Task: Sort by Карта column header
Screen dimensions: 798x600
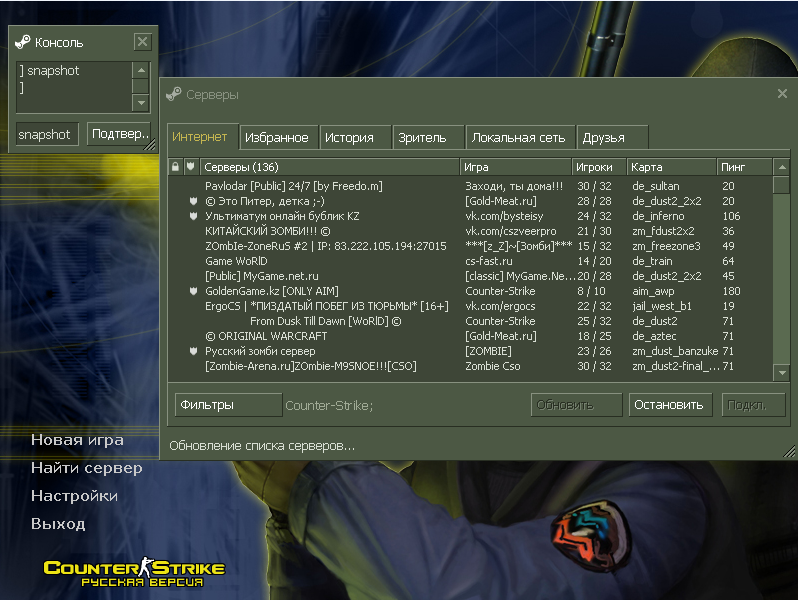Action: [671, 167]
